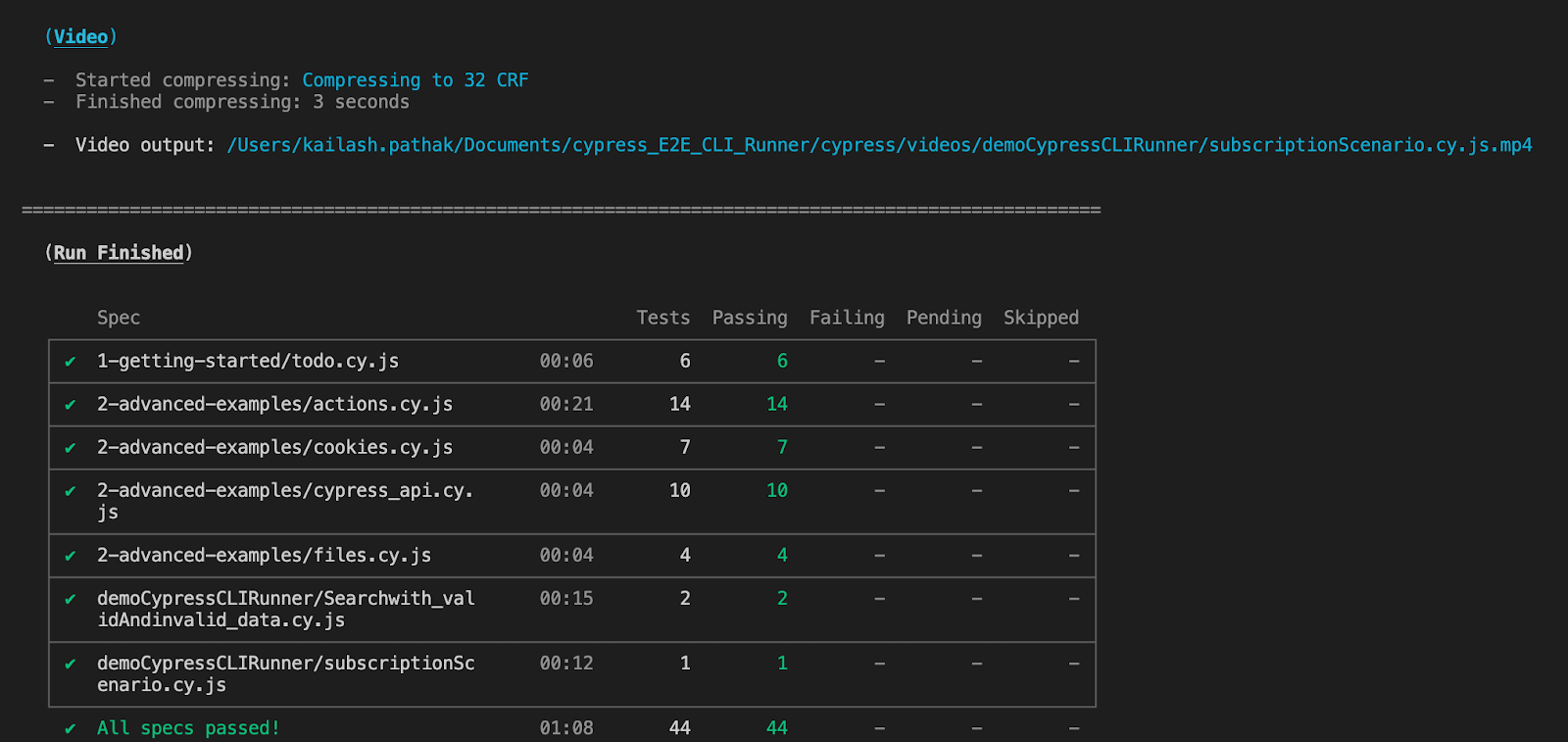This screenshot has height=742, width=1568.
Task: Select the spec name 2-advanced-examples/files.cy.js
Action: 264,555
